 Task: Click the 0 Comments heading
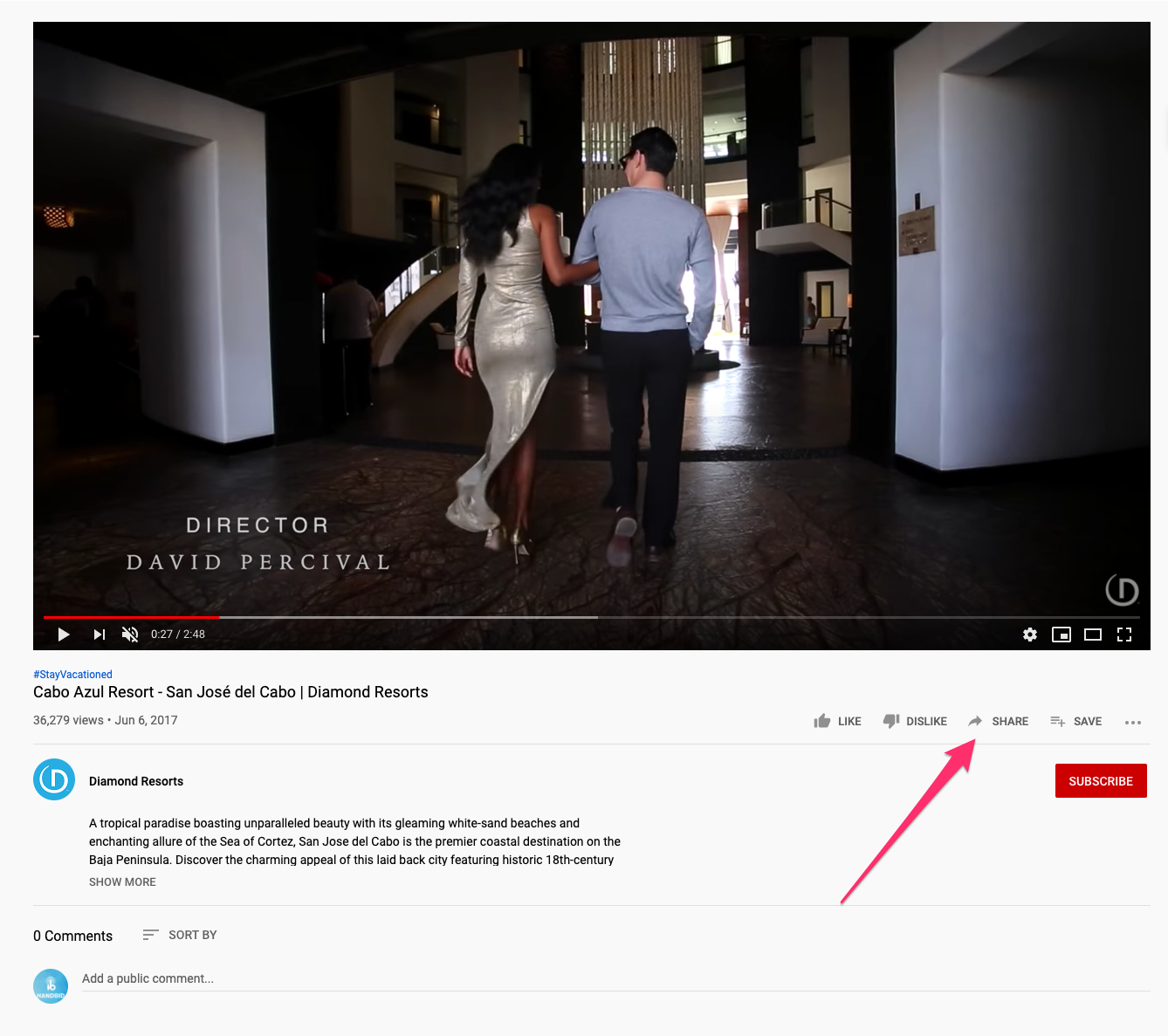pyautogui.click(x=72, y=936)
